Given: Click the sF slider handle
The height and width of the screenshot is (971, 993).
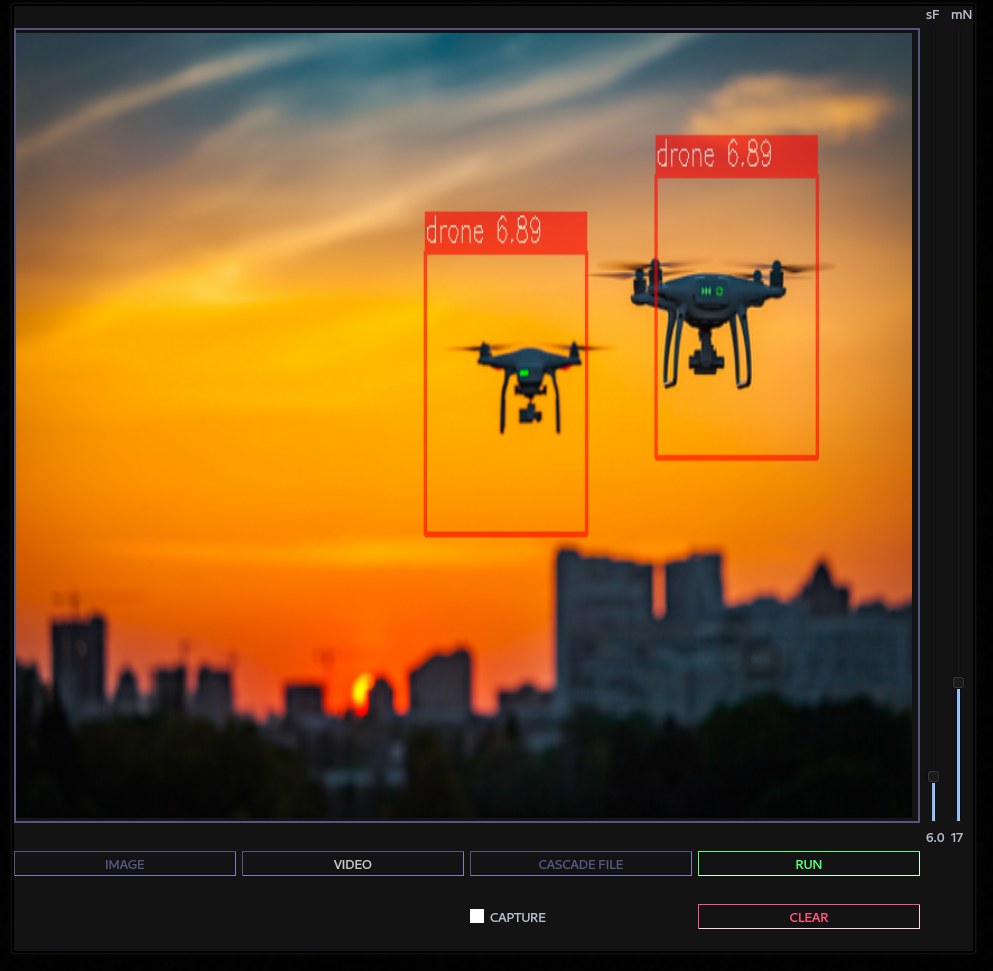Looking at the screenshot, I should pyautogui.click(x=933, y=777).
